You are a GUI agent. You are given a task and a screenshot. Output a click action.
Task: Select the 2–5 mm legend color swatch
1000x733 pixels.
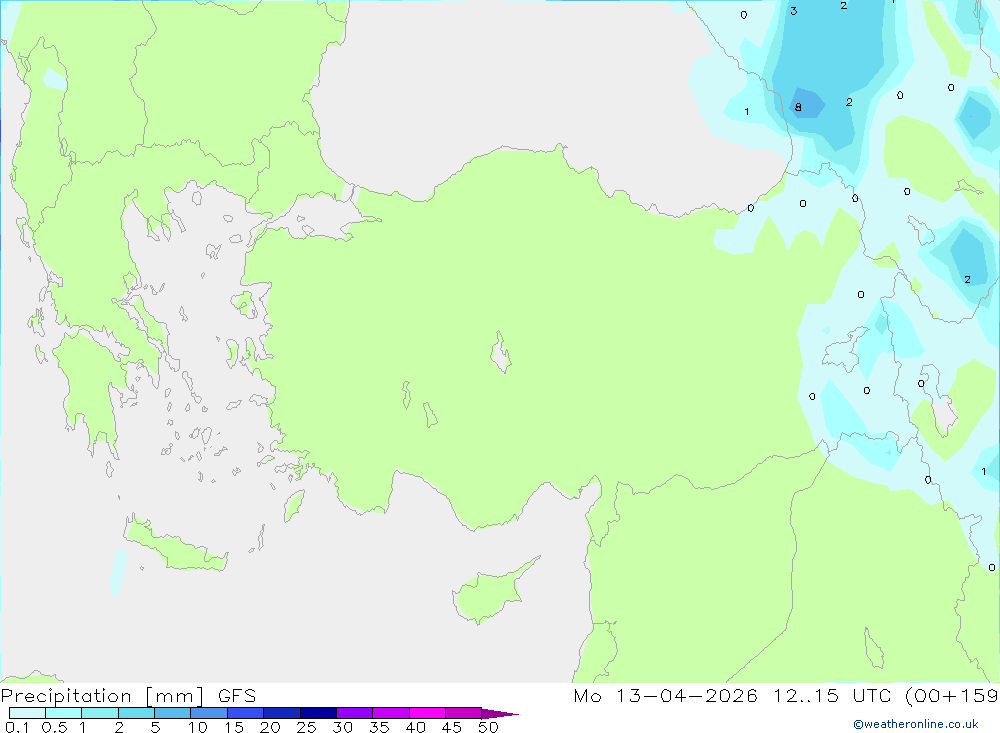(136, 713)
